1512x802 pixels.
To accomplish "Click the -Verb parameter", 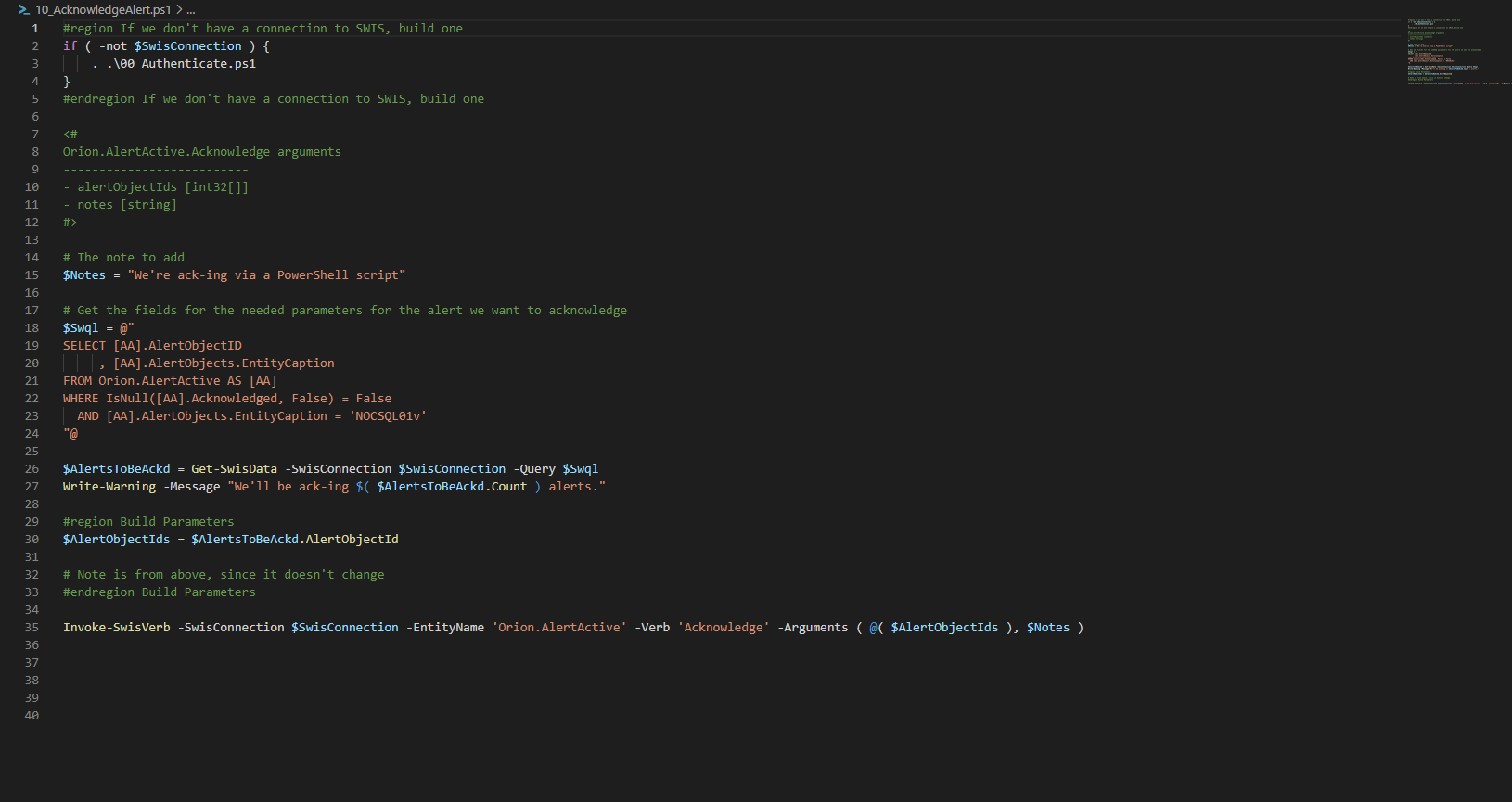I will tap(652, 627).
